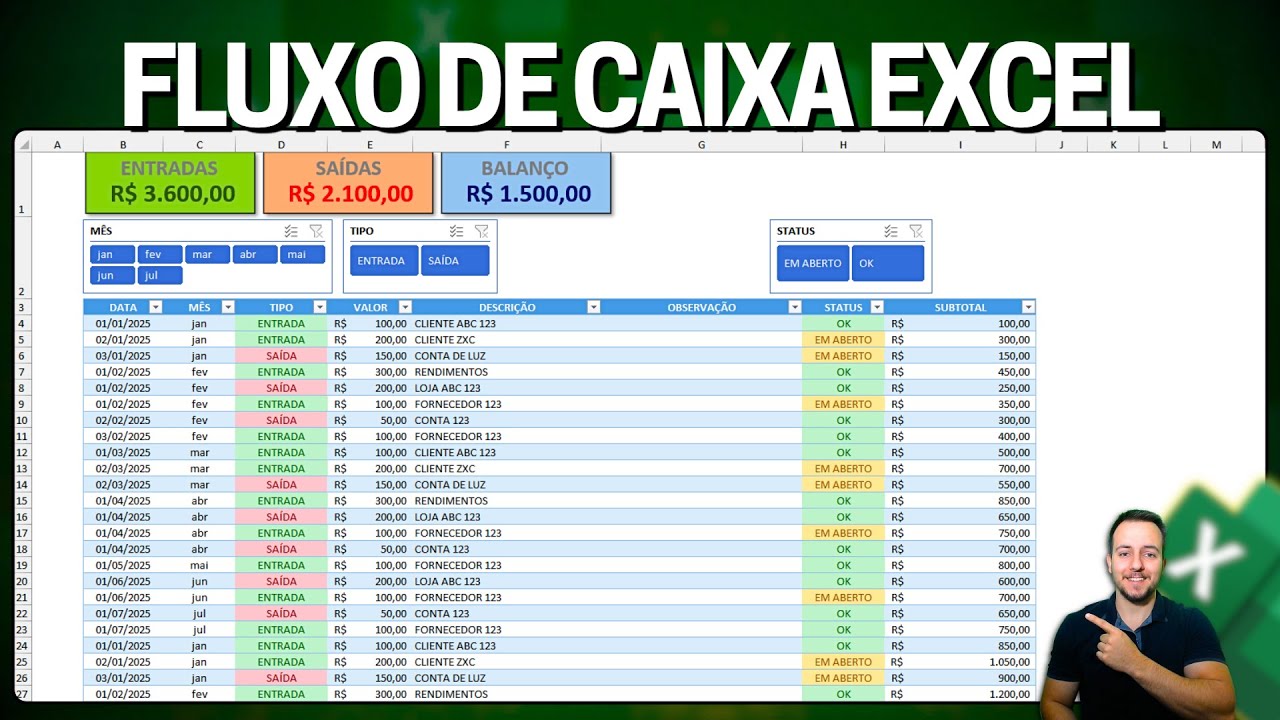The height and width of the screenshot is (720, 1280).
Task: Filter by fev in the MÊS slicer
Action: pos(160,254)
